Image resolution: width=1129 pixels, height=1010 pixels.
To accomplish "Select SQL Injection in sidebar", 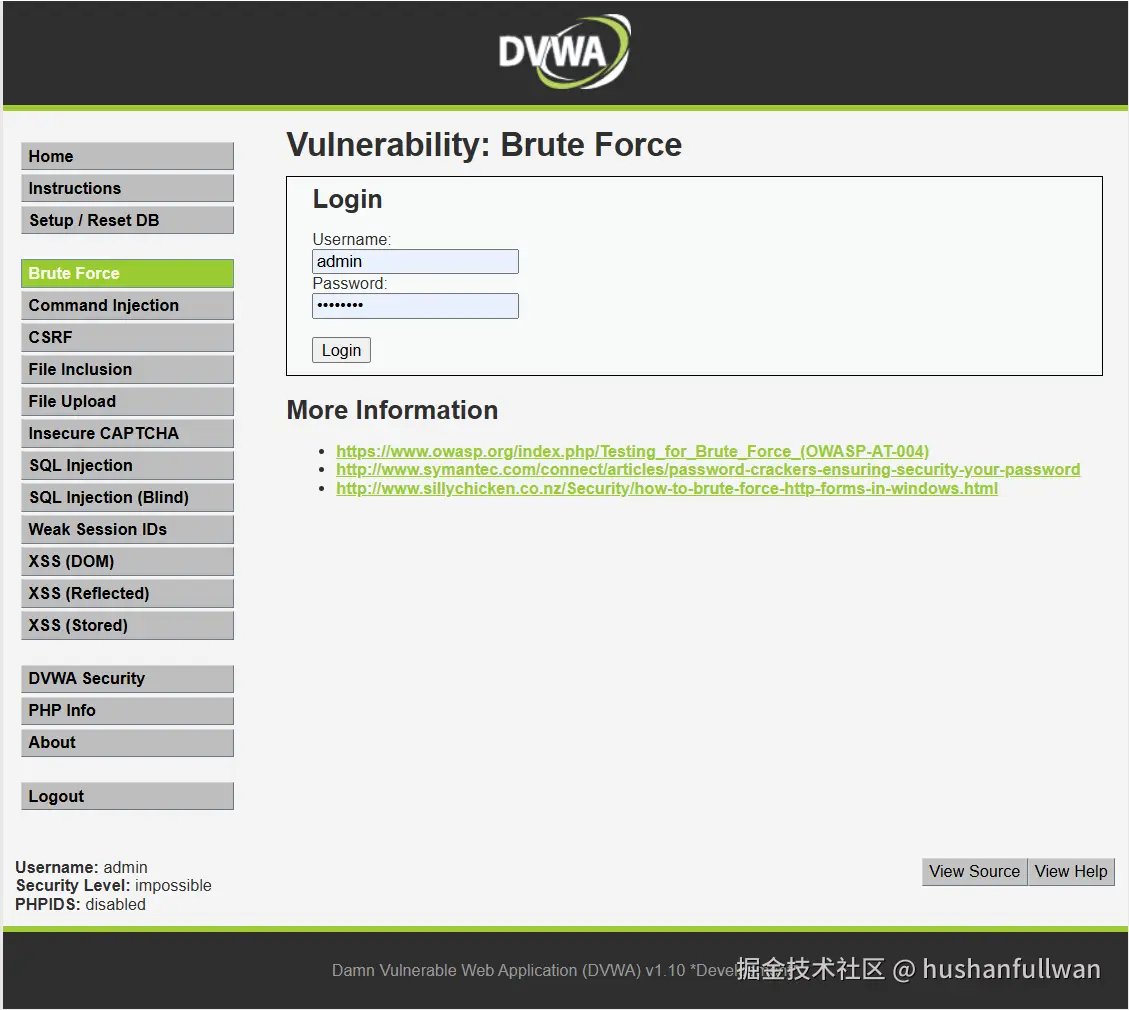I will (x=127, y=465).
